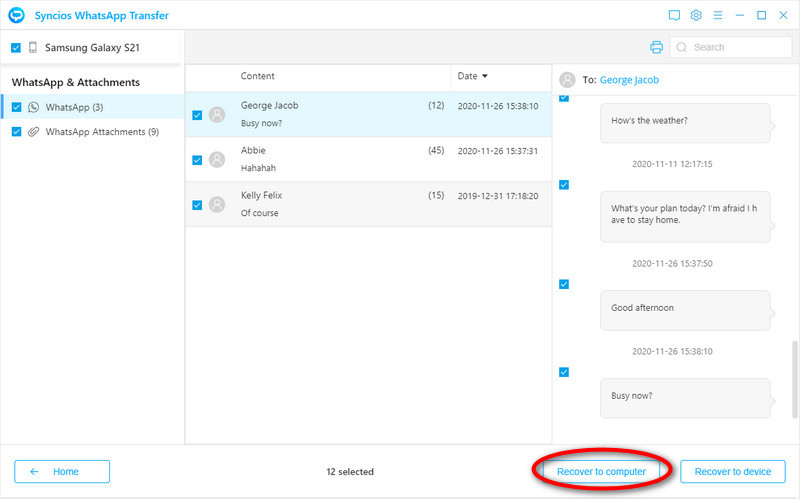Click the 'How's the weather?' message bubble
800x499 pixels.
click(685, 123)
